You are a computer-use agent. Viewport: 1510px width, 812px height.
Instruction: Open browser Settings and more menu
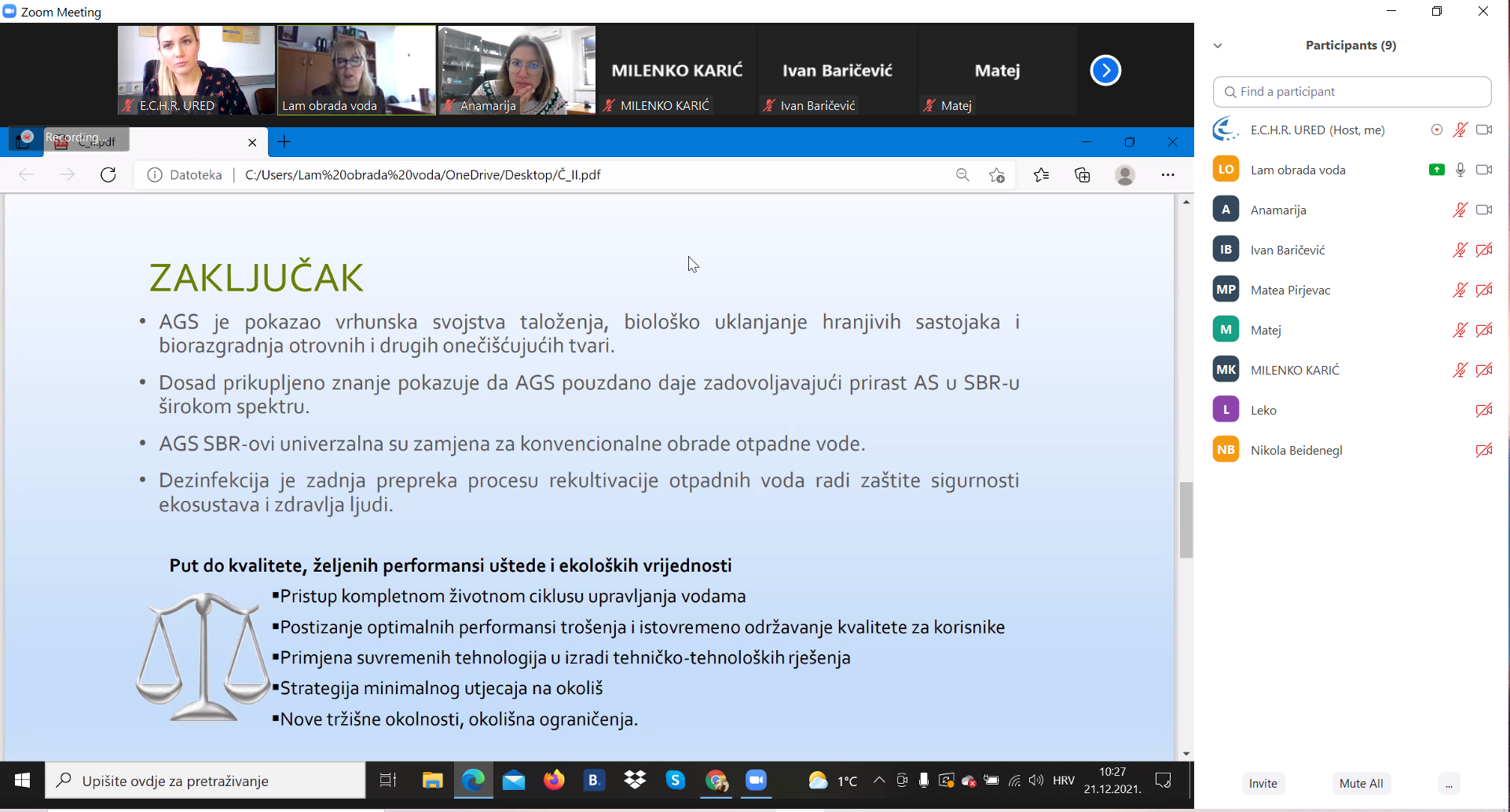(x=1167, y=175)
